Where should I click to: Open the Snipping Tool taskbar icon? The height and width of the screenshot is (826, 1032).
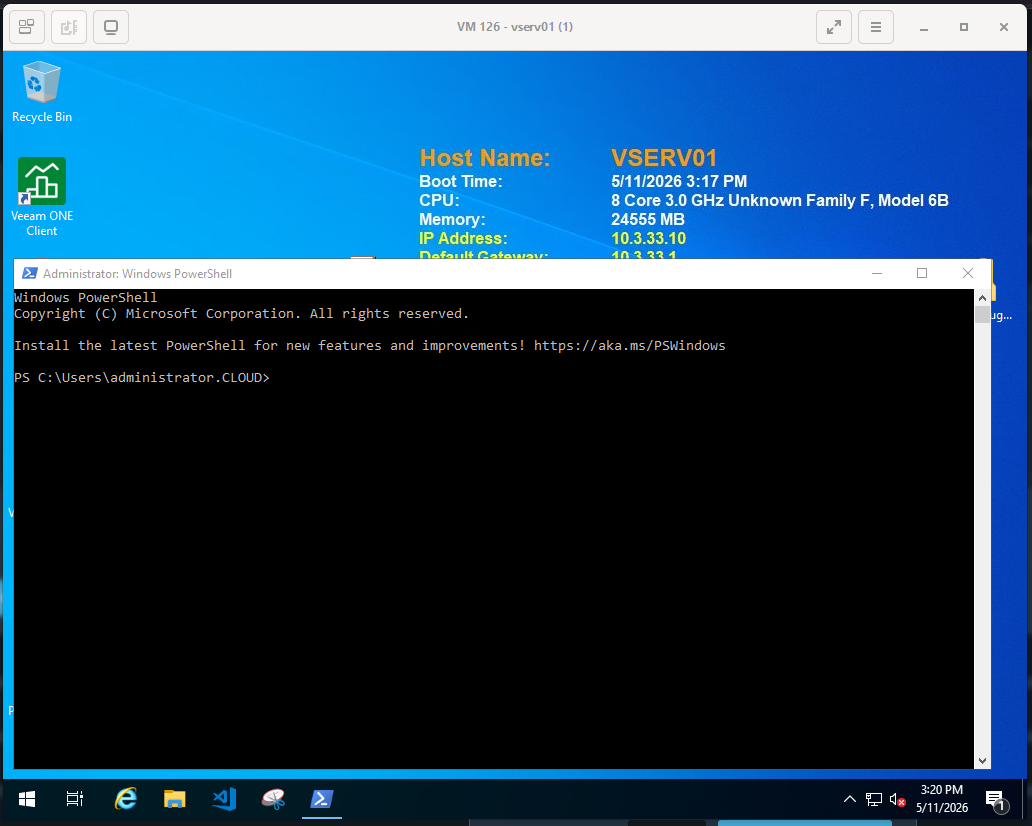point(272,799)
